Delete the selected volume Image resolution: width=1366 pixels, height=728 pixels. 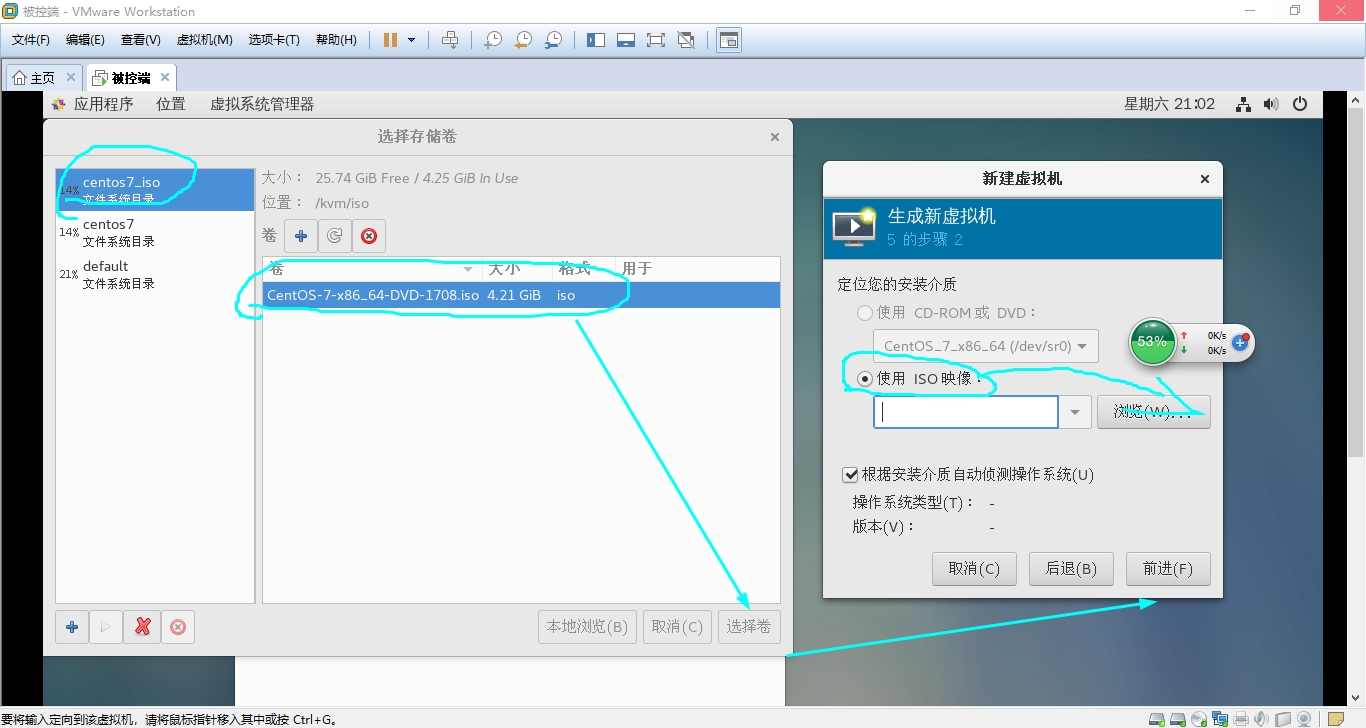click(x=369, y=236)
